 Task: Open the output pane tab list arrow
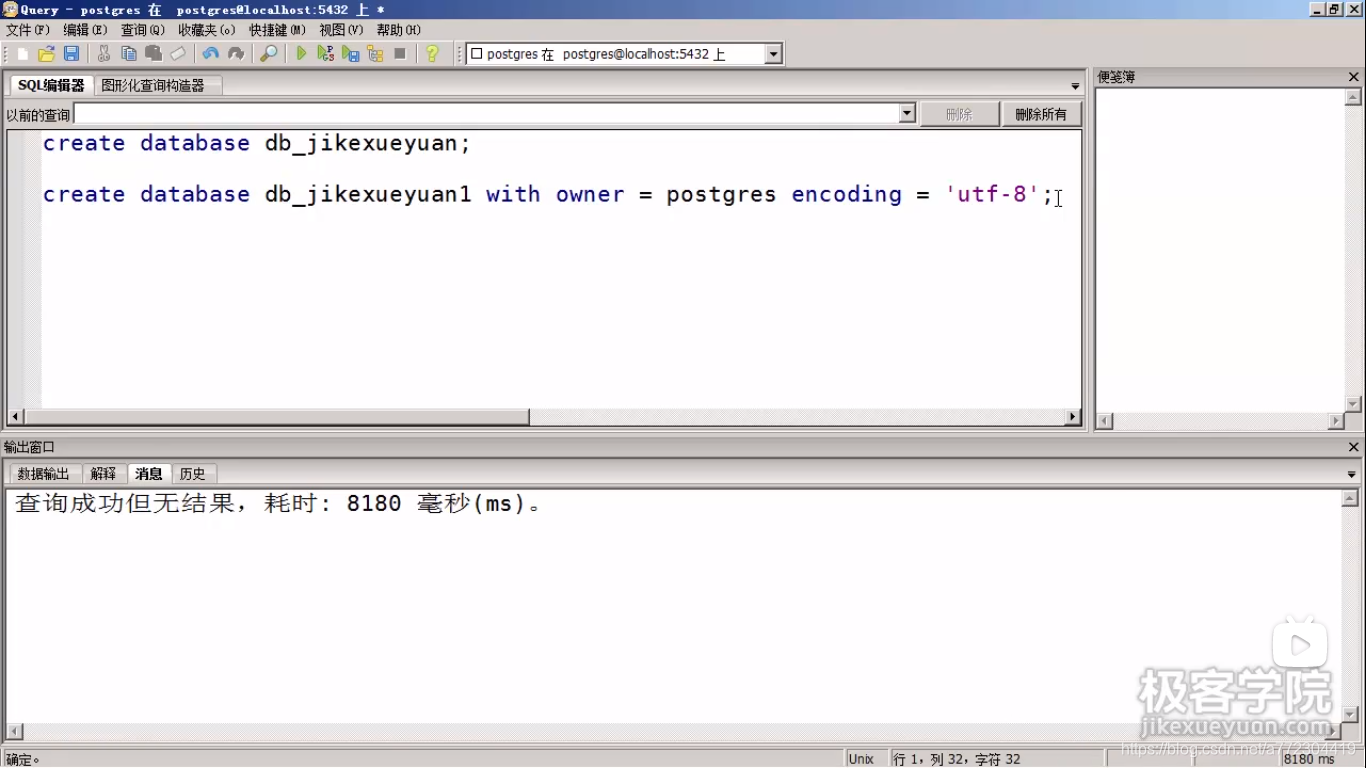pyautogui.click(x=1352, y=474)
